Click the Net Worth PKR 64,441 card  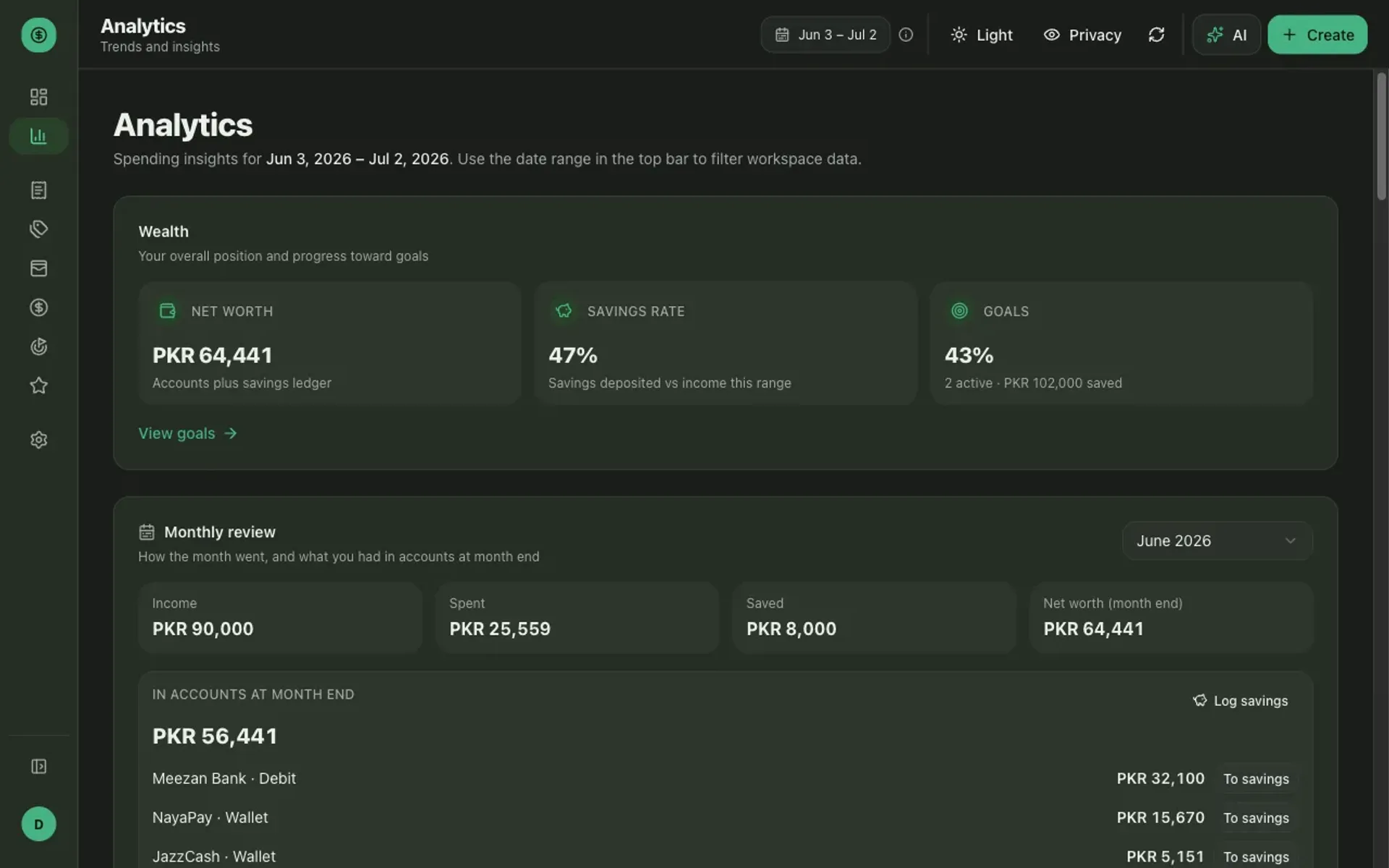(330, 344)
